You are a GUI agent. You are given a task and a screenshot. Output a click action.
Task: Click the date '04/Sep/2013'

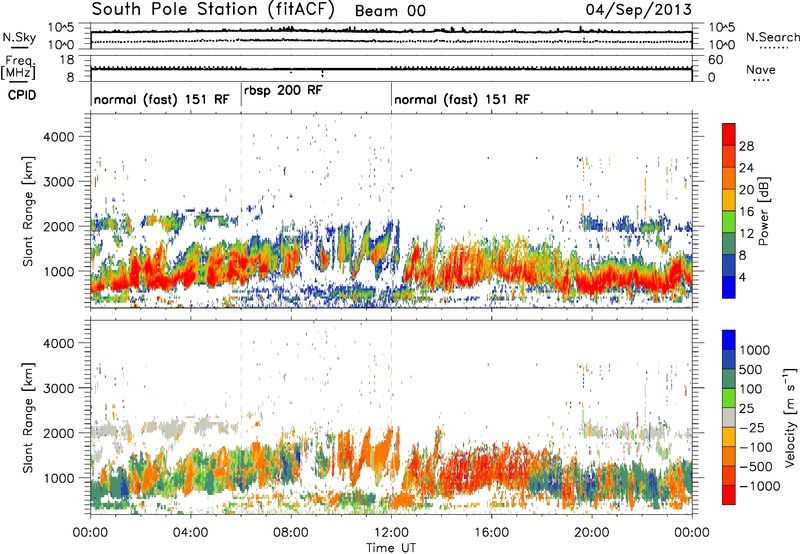click(x=639, y=10)
